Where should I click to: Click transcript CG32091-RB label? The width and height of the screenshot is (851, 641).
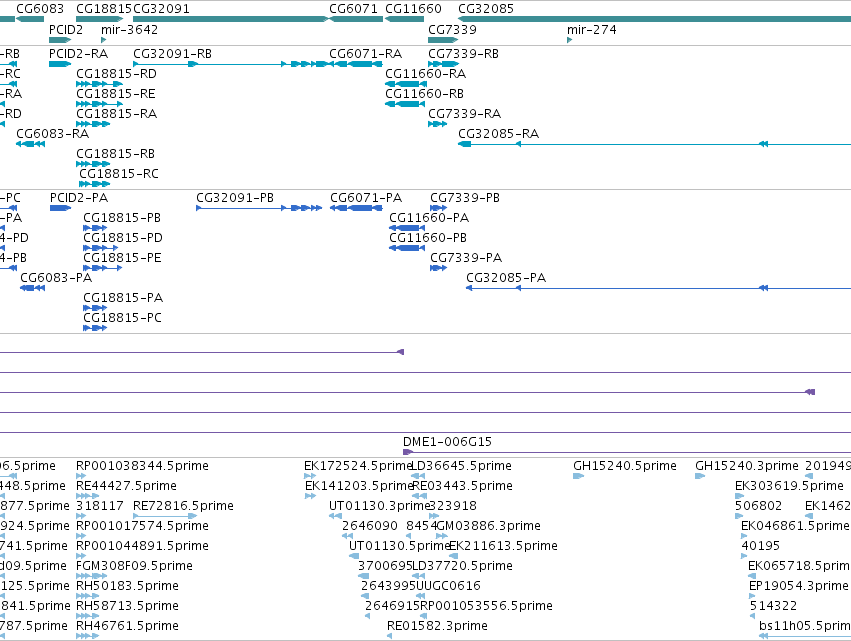click(172, 54)
